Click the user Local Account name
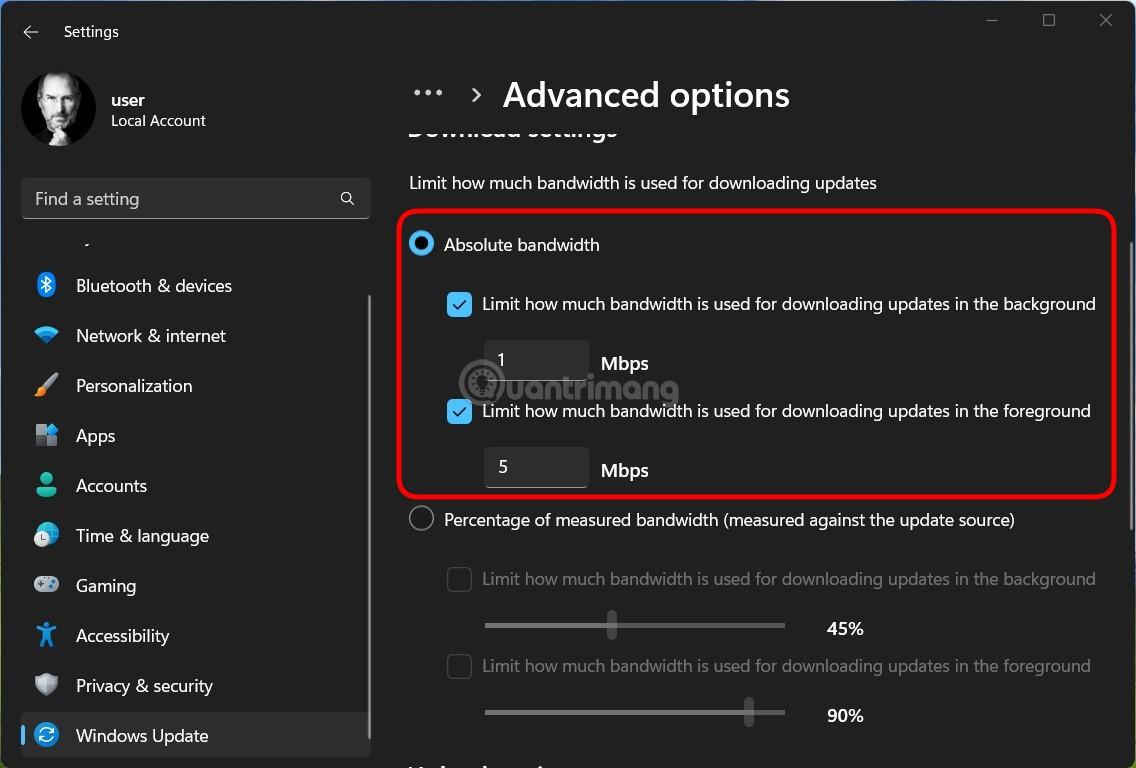 [158, 110]
